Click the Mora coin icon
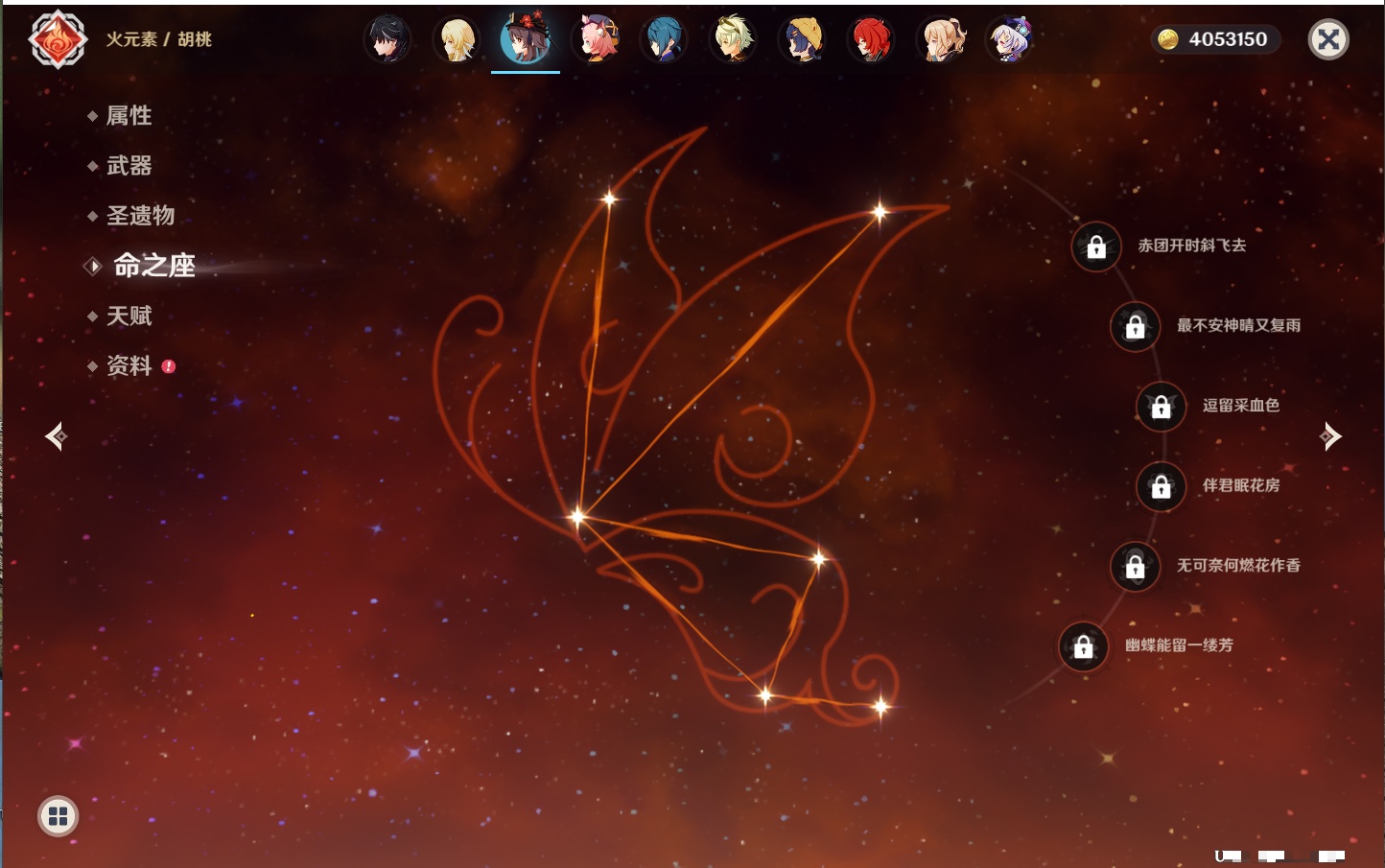Image resolution: width=1385 pixels, height=868 pixels. (x=1167, y=39)
